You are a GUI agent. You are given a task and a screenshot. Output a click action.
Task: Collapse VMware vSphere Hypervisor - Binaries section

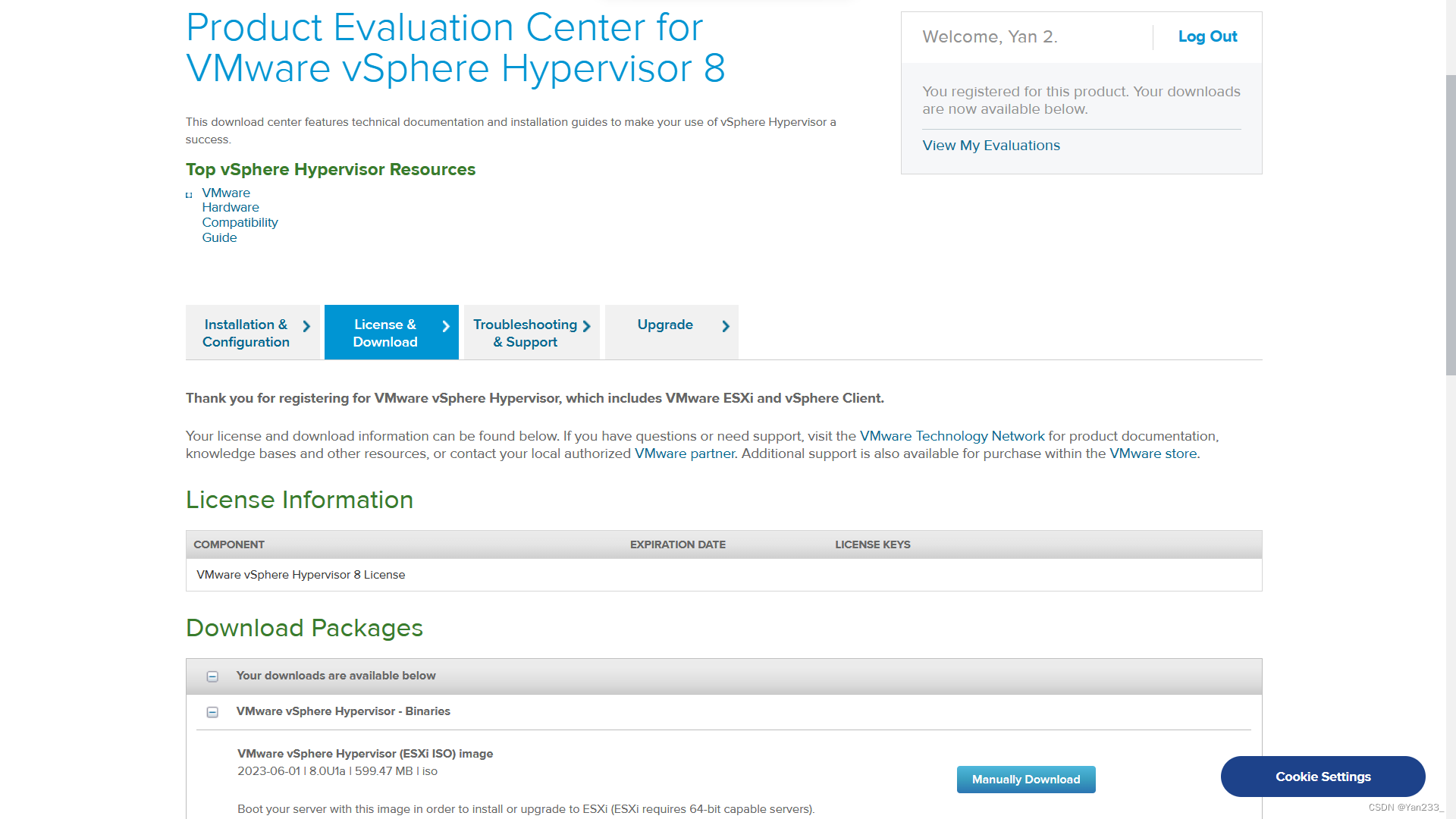pos(212,712)
